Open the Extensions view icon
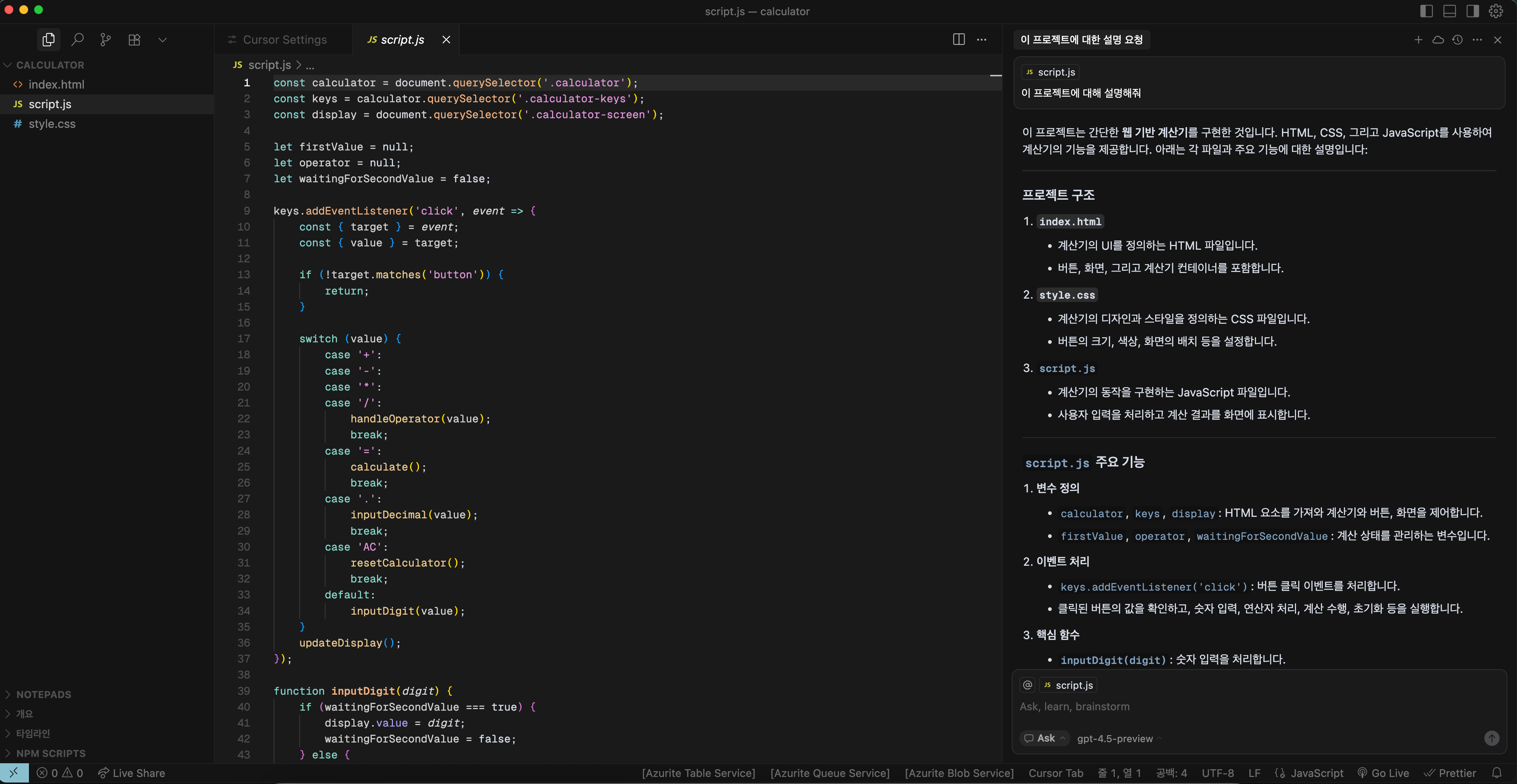This screenshot has width=1517, height=784. [x=134, y=39]
